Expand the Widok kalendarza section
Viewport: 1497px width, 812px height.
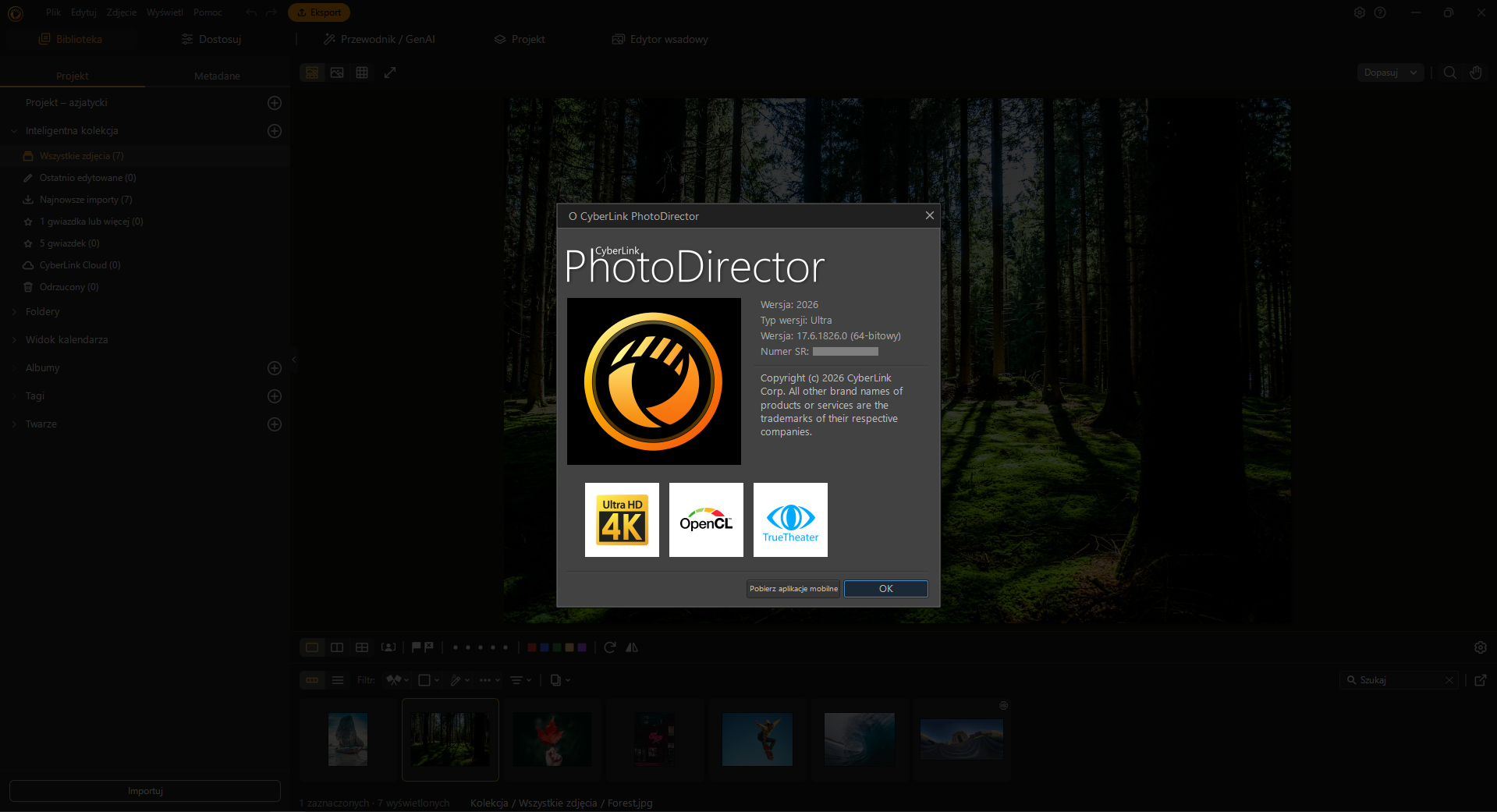tap(14, 340)
